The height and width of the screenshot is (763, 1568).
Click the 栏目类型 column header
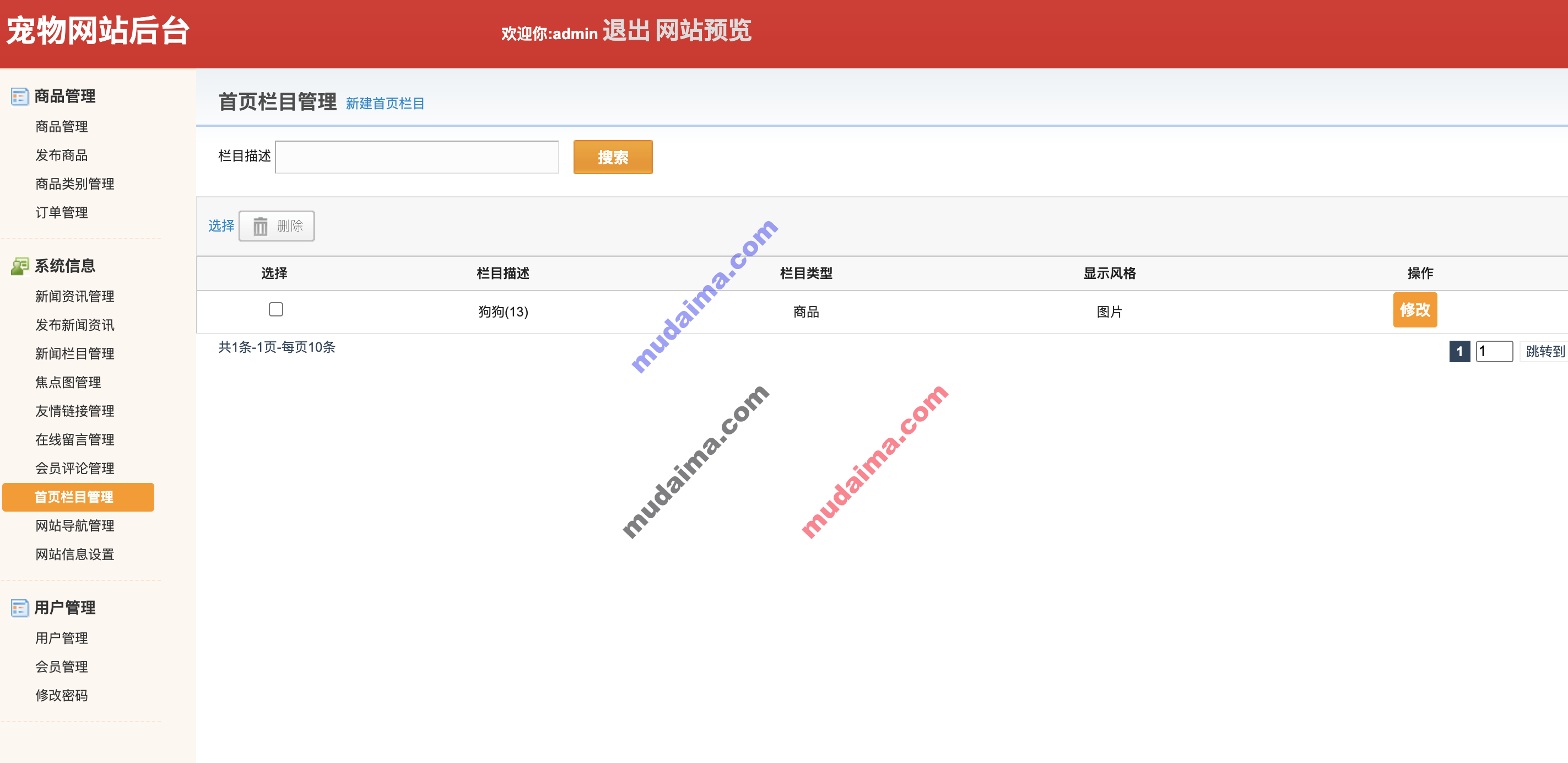806,273
